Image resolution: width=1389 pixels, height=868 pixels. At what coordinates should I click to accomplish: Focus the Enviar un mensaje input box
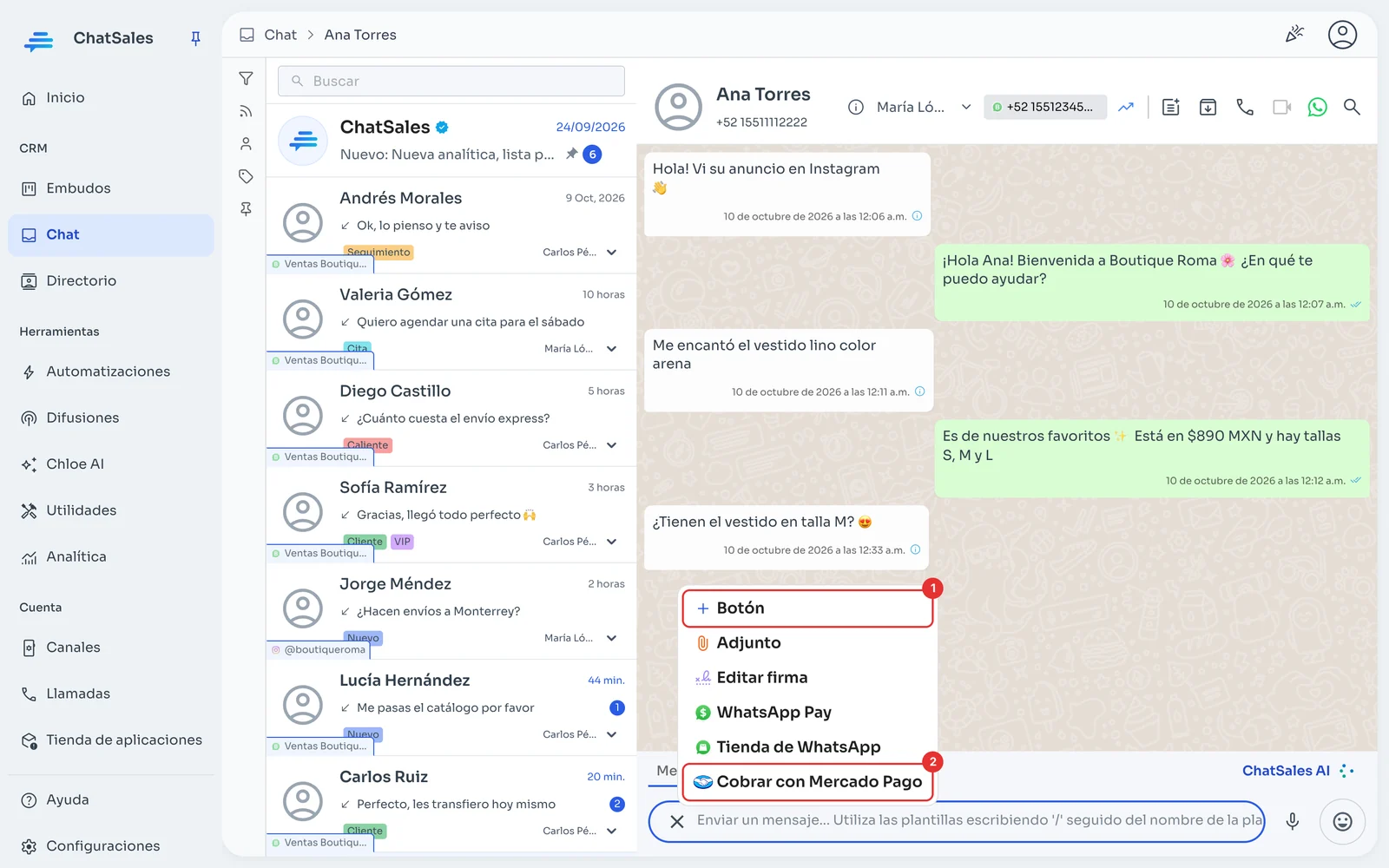(978, 820)
